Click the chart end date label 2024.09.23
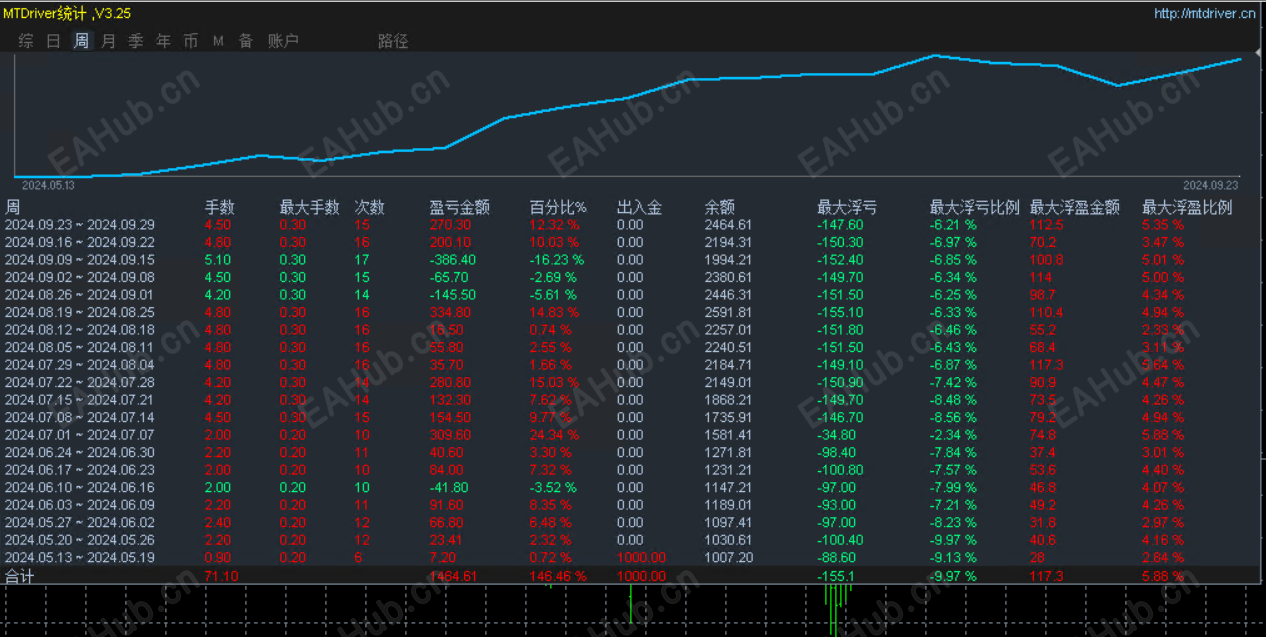The height and width of the screenshot is (637, 1266). click(1210, 185)
